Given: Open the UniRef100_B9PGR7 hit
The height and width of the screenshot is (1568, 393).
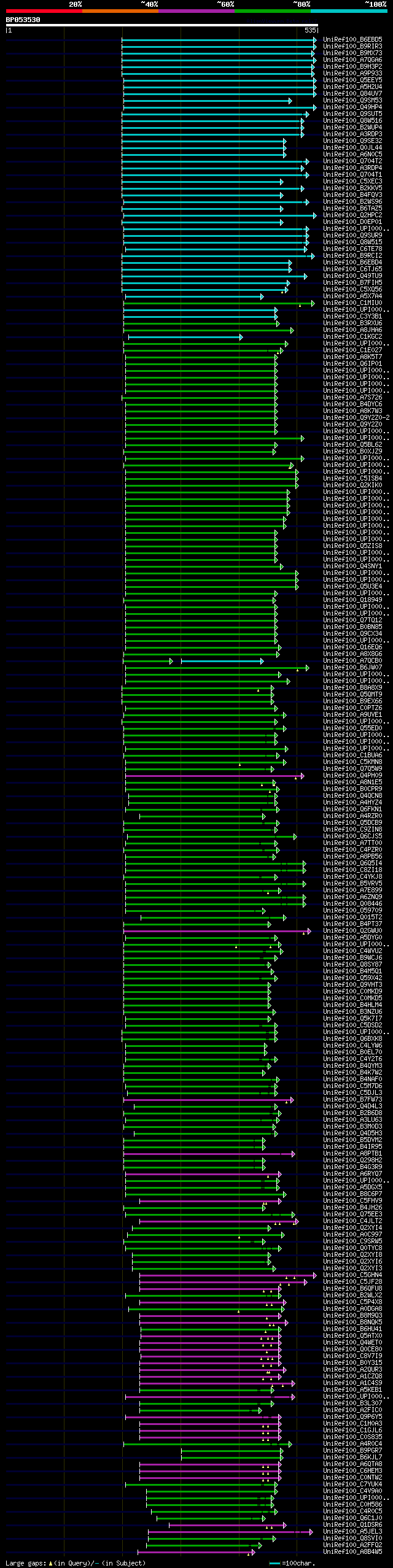Looking at the screenshot, I should tap(352, 1451).
